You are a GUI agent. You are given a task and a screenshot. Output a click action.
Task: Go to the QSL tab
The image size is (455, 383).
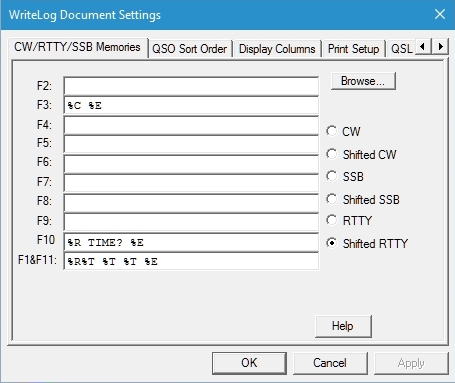pos(402,49)
